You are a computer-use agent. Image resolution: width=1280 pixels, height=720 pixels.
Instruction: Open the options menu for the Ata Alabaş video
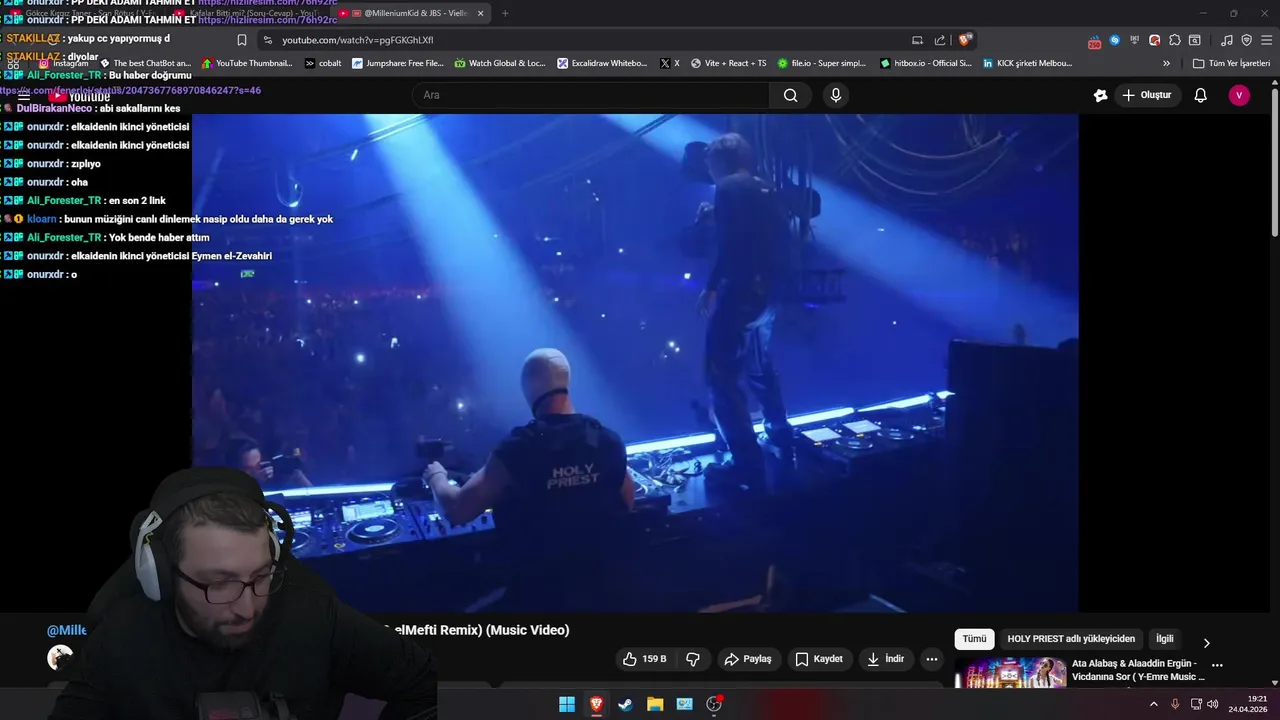click(1217, 665)
